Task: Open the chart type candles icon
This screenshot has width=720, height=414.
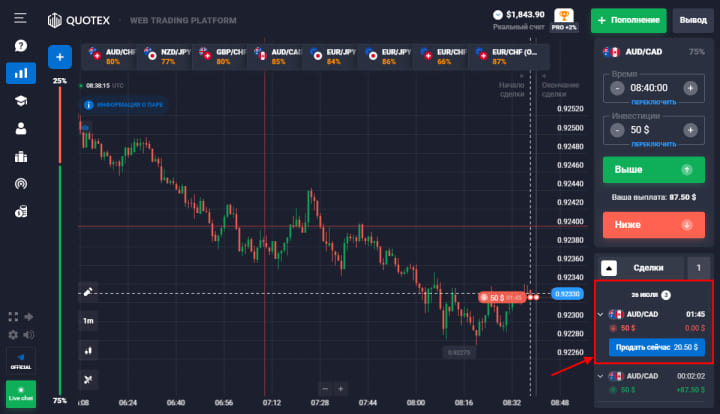Action: pyautogui.click(x=88, y=350)
